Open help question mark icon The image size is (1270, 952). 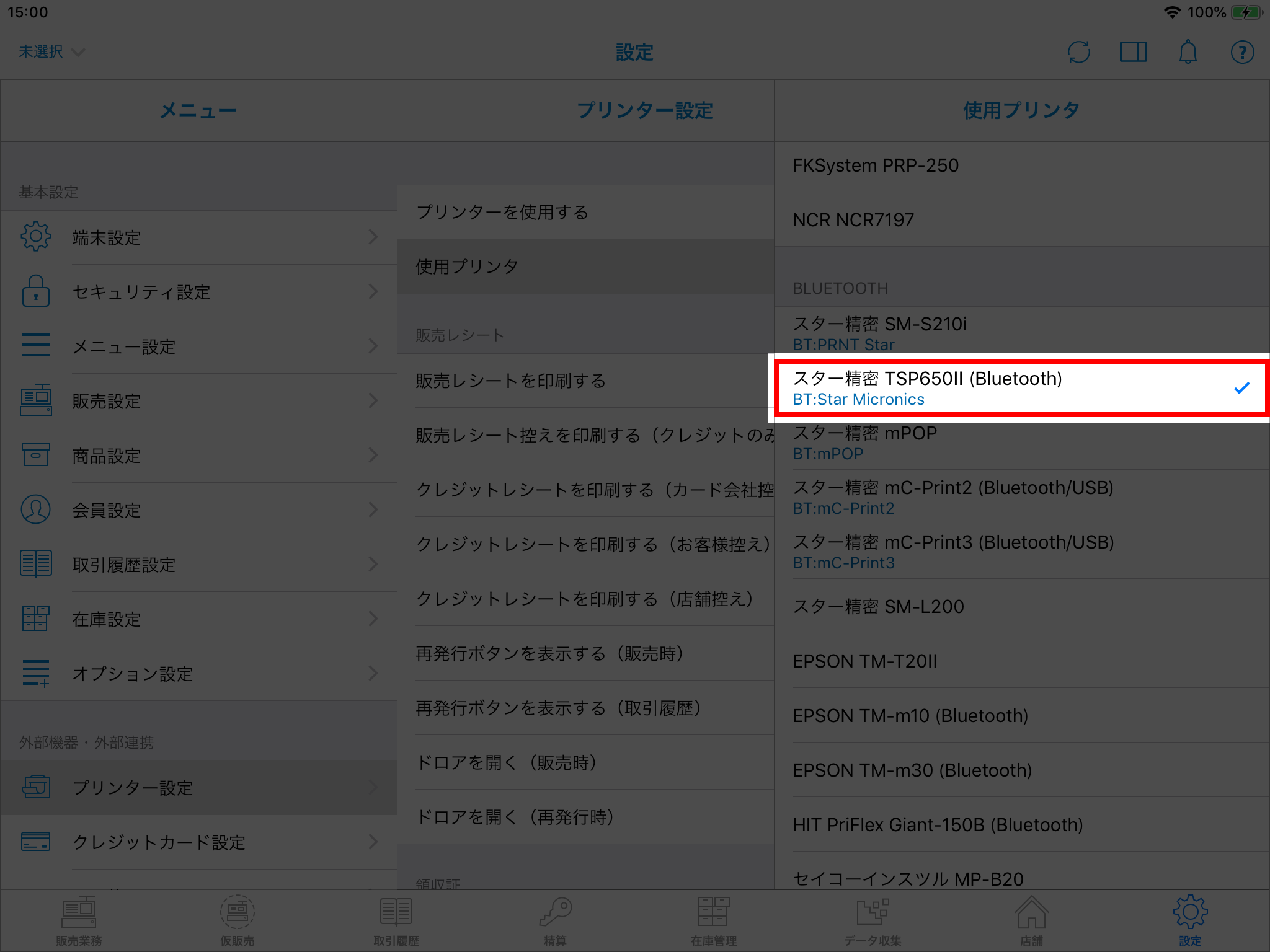coord(1242,52)
